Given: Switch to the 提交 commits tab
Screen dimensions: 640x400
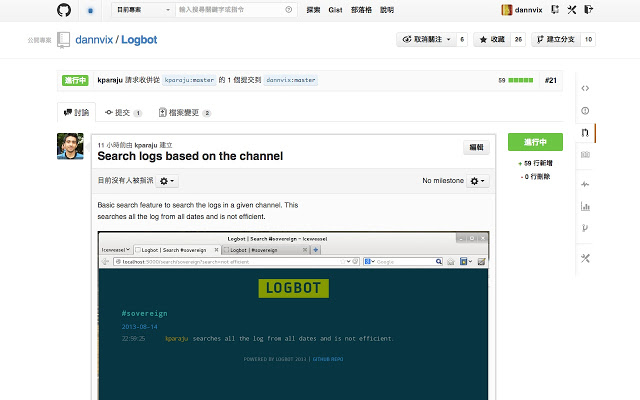Looking at the screenshot, I should [x=123, y=113].
